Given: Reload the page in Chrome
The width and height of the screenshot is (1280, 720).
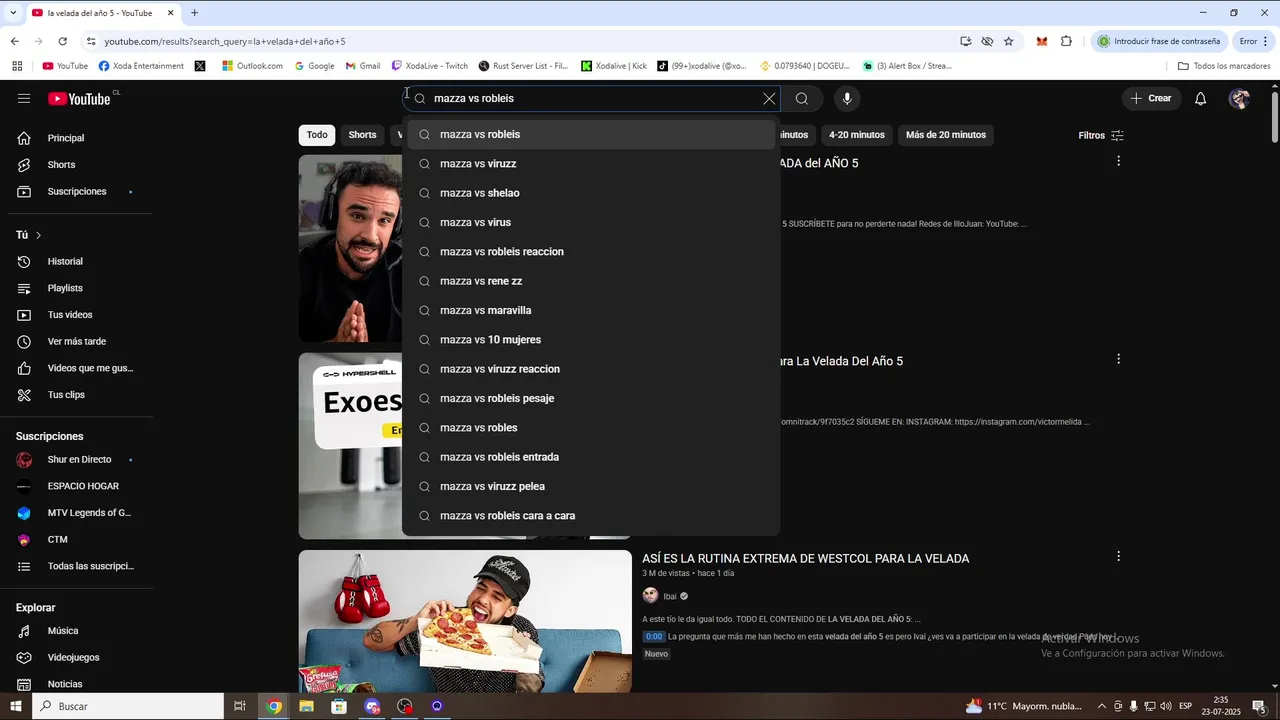Looking at the screenshot, I should [x=62, y=41].
